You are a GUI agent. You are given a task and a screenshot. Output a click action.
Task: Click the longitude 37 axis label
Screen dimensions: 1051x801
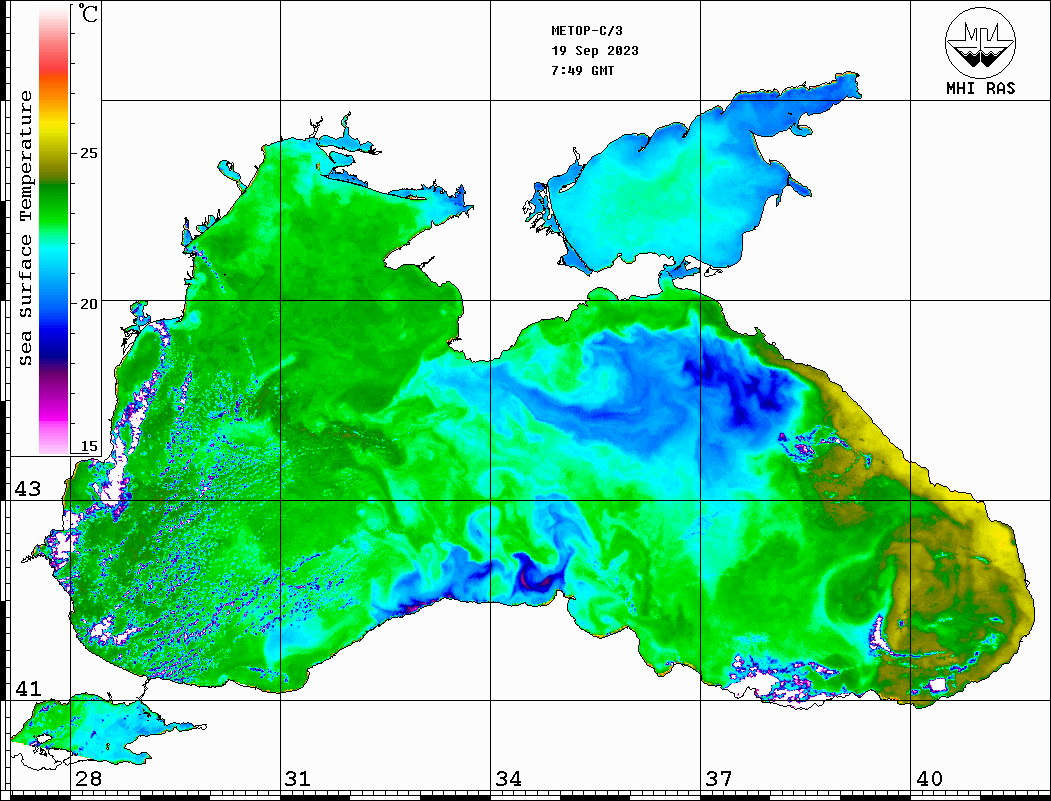[719, 779]
